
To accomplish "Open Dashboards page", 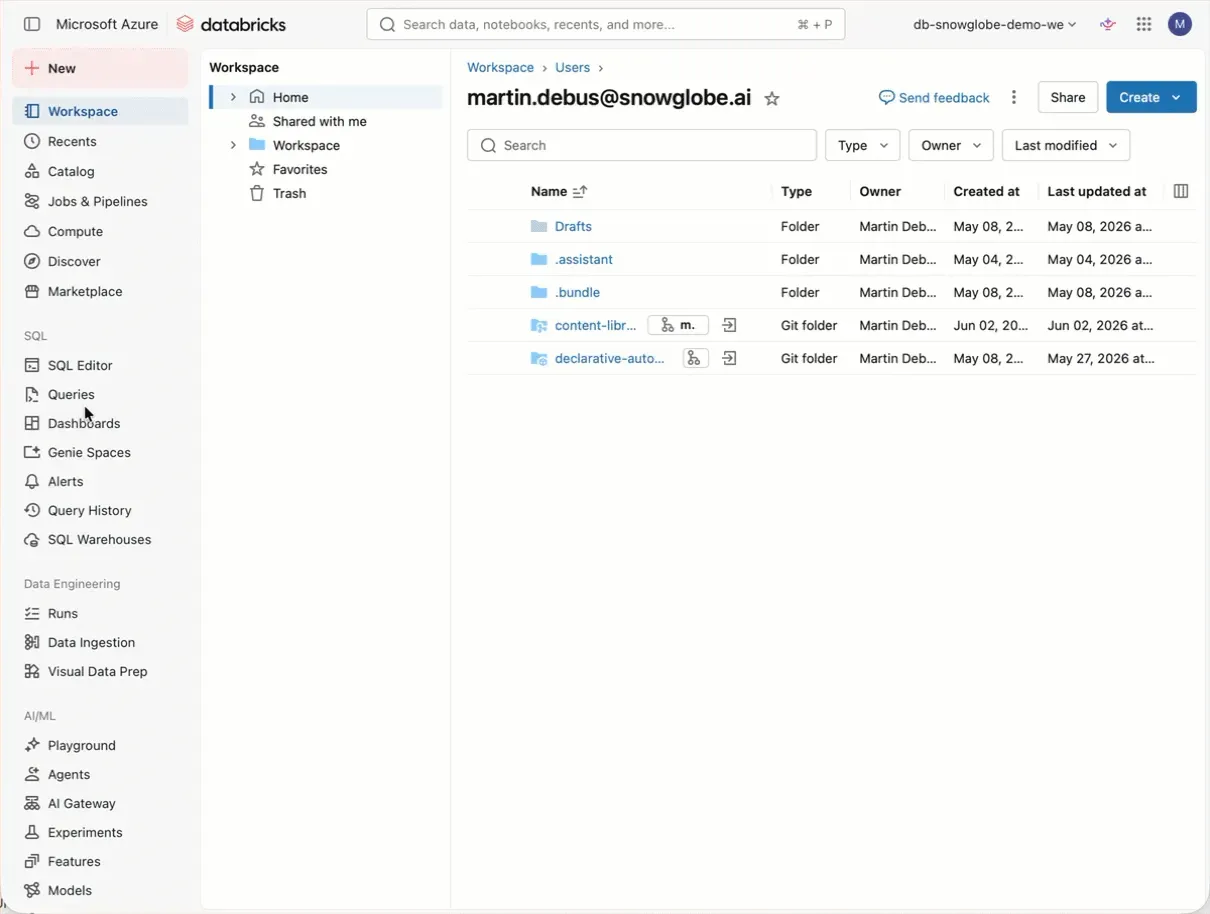I will click(x=100, y=423).
